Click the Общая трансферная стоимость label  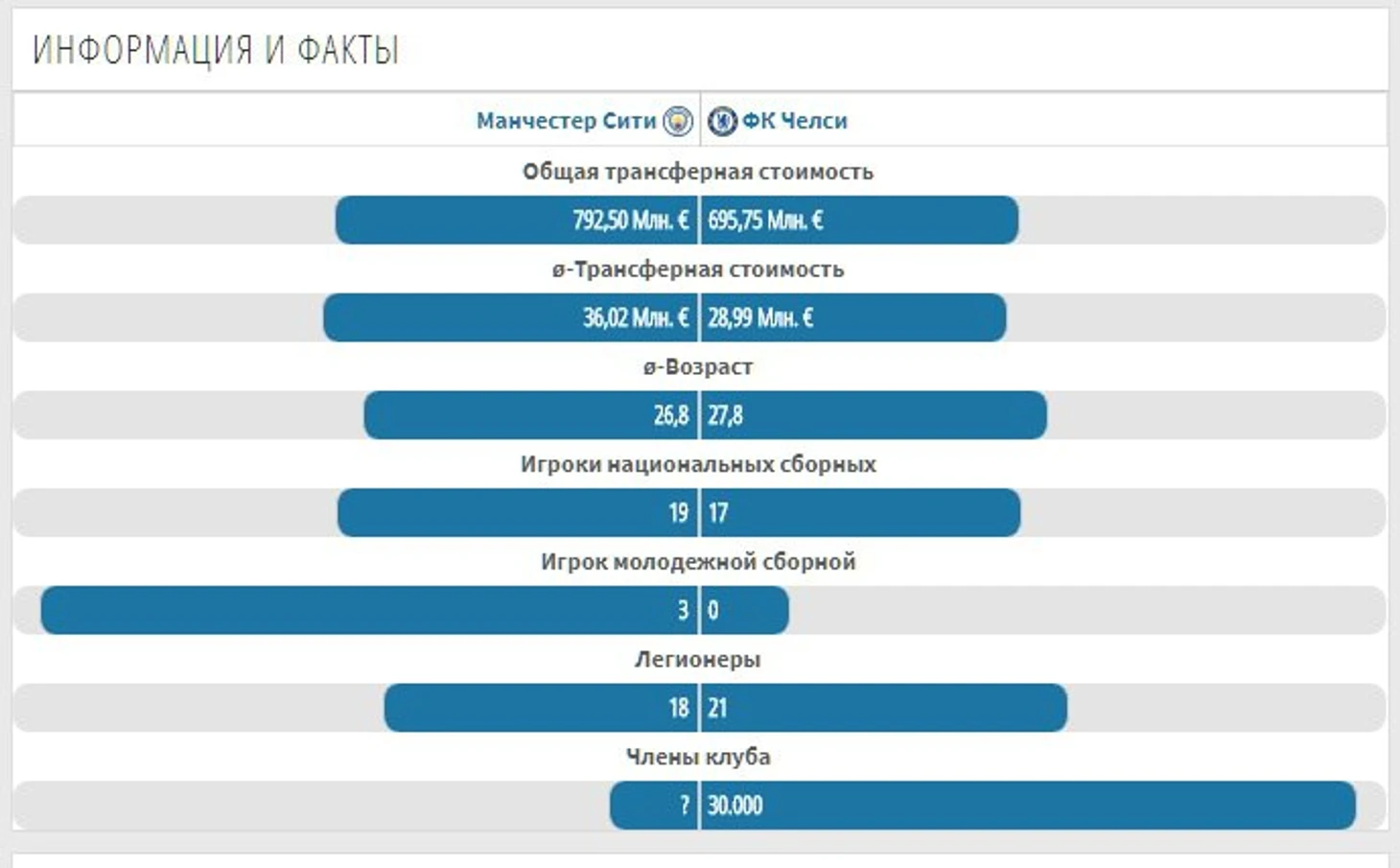(x=698, y=172)
